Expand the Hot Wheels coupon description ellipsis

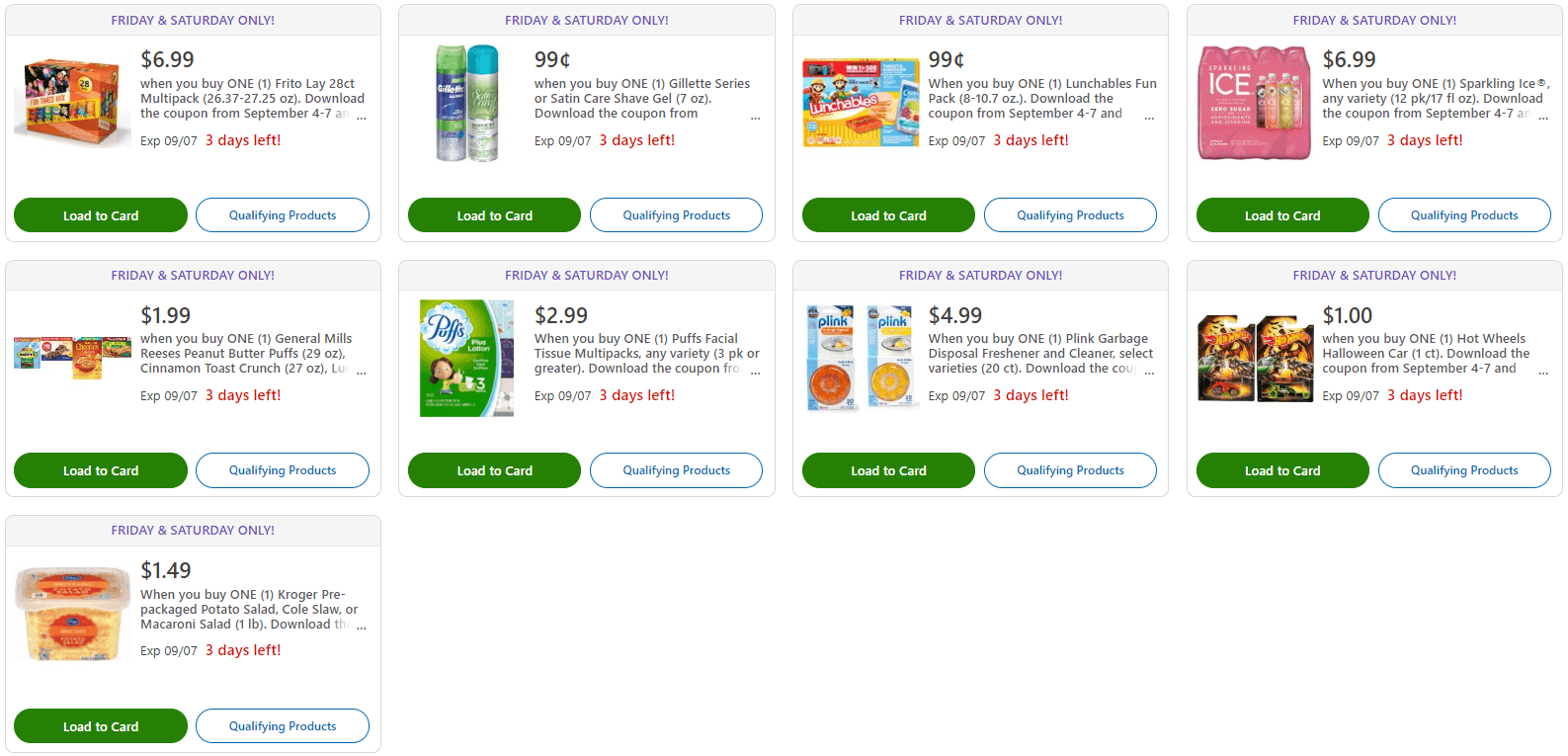pyautogui.click(x=1543, y=372)
